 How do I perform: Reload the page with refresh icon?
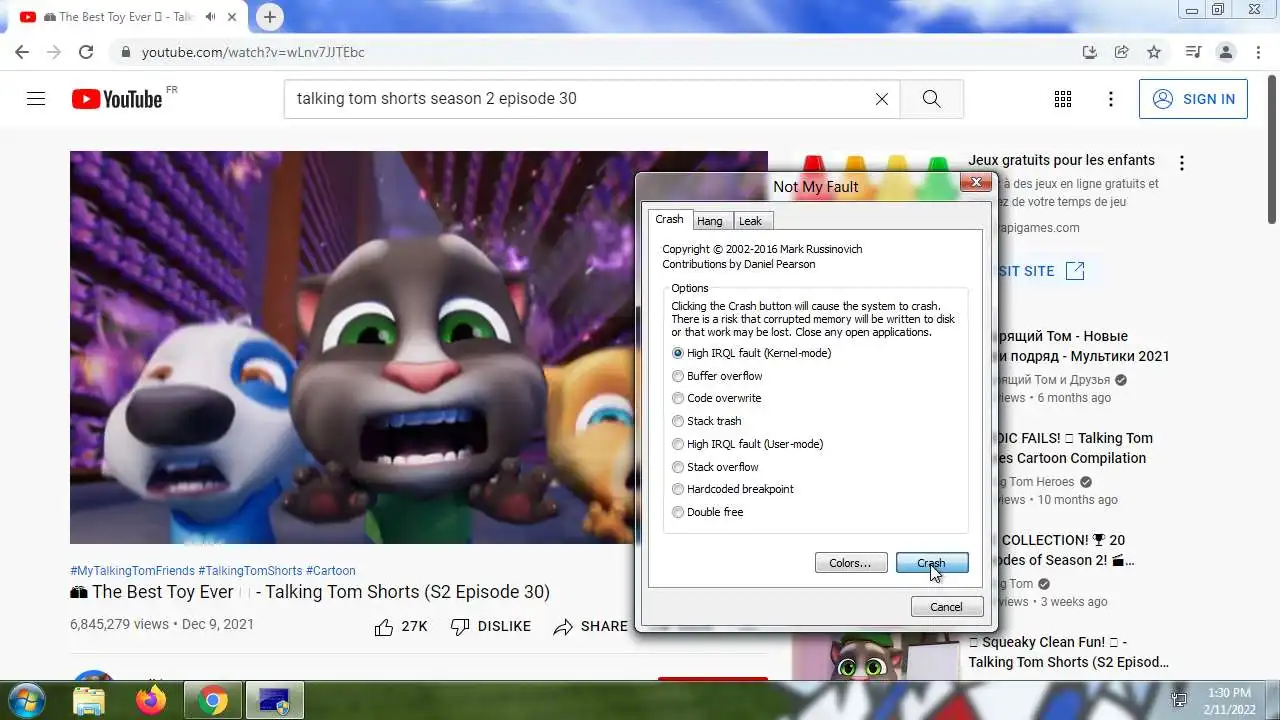click(86, 52)
